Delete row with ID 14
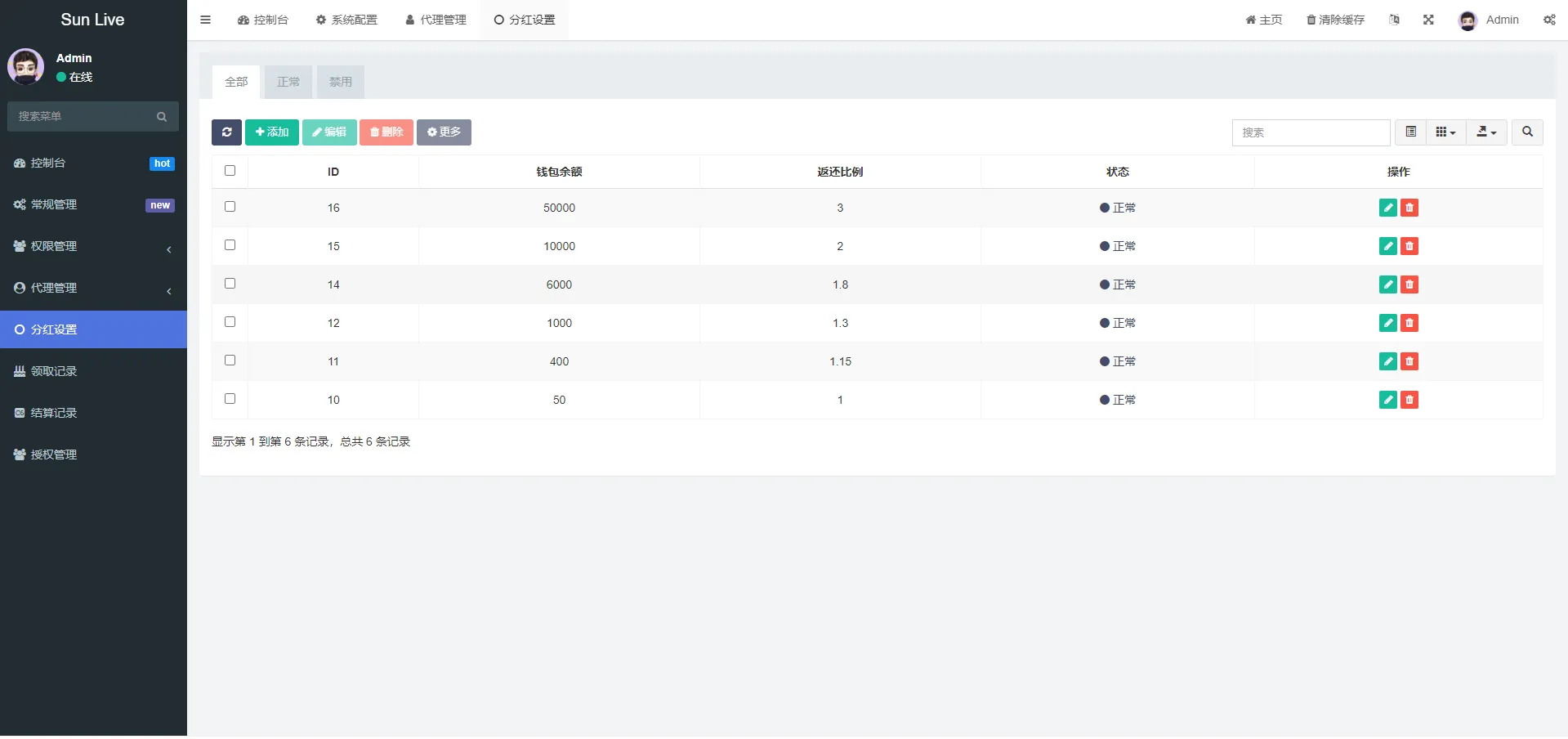 click(x=1409, y=284)
